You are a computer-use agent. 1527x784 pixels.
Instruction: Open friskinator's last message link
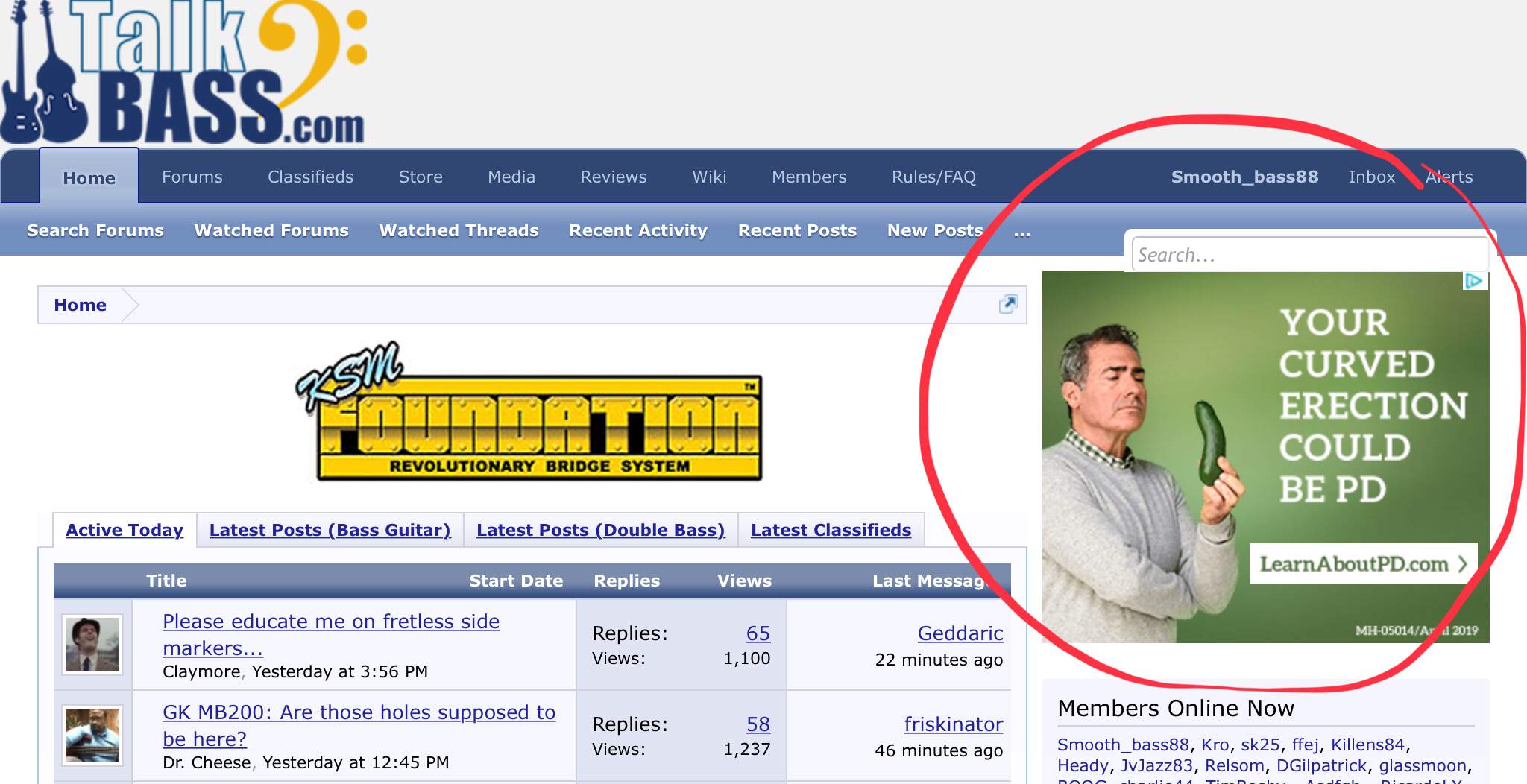(x=954, y=724)
